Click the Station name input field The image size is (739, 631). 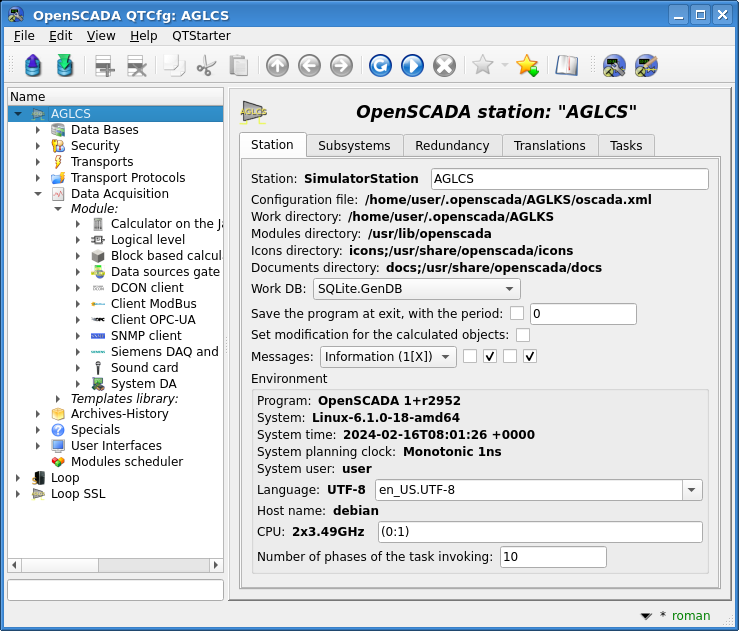coord(569,179)
